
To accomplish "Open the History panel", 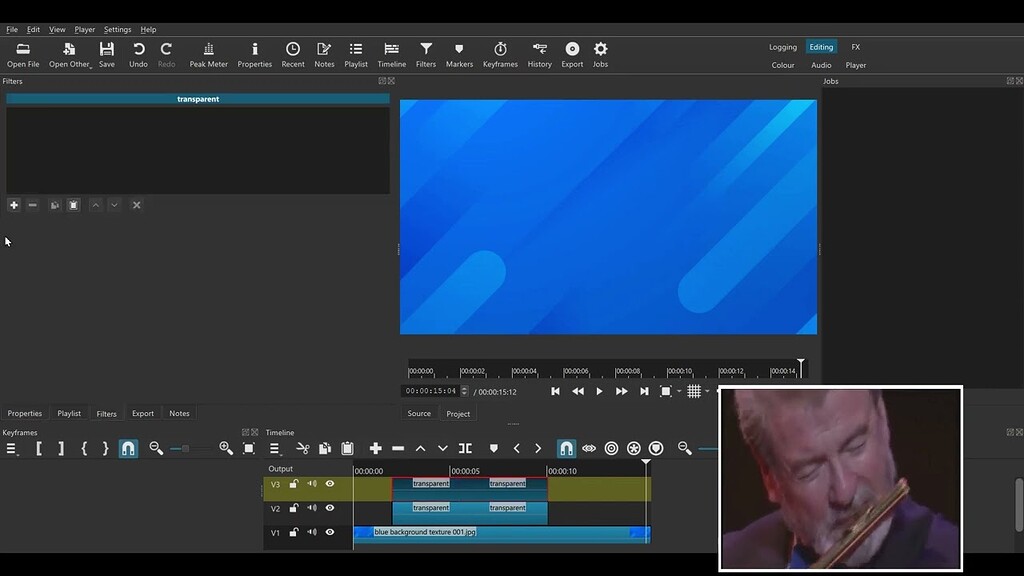I will tap(539, 54).
